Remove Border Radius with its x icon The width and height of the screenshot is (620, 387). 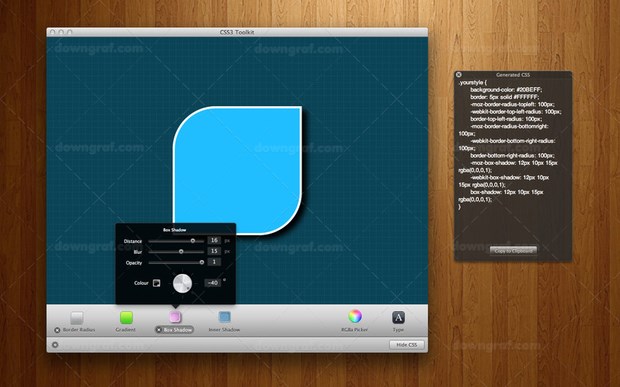[57, 330]
